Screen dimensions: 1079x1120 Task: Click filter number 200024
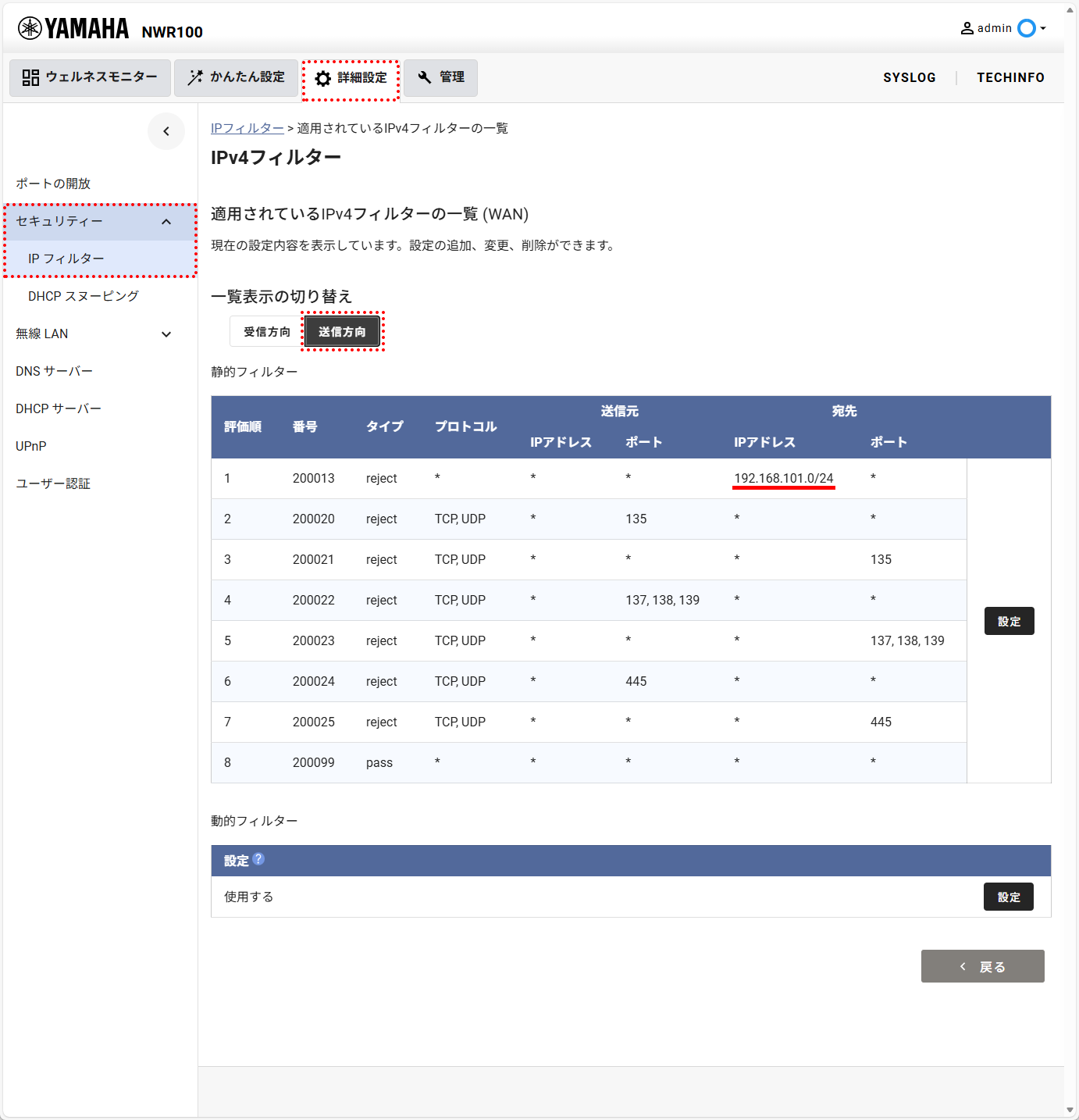coord(314,681)
